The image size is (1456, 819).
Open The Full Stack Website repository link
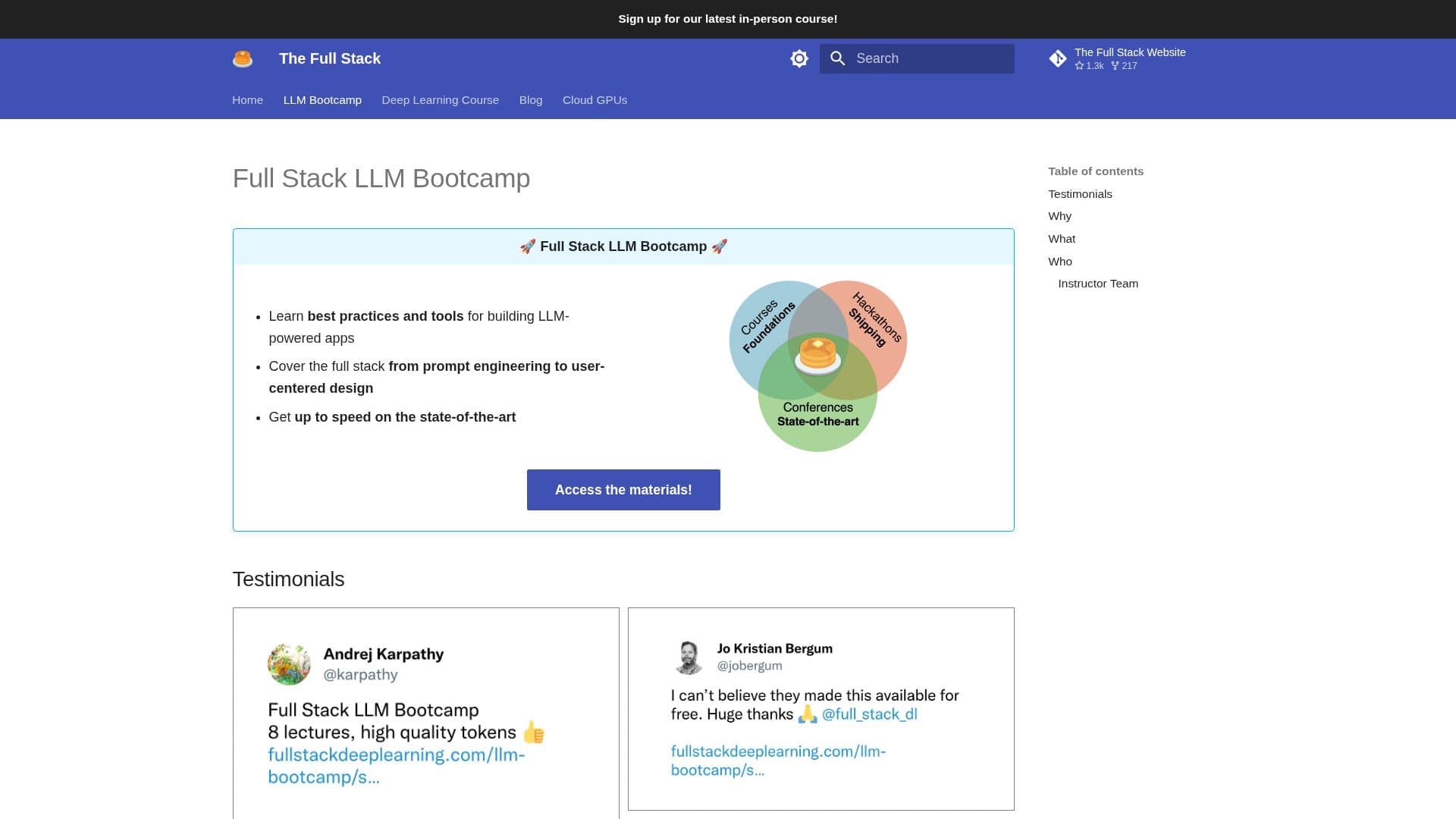(1117, 58)
